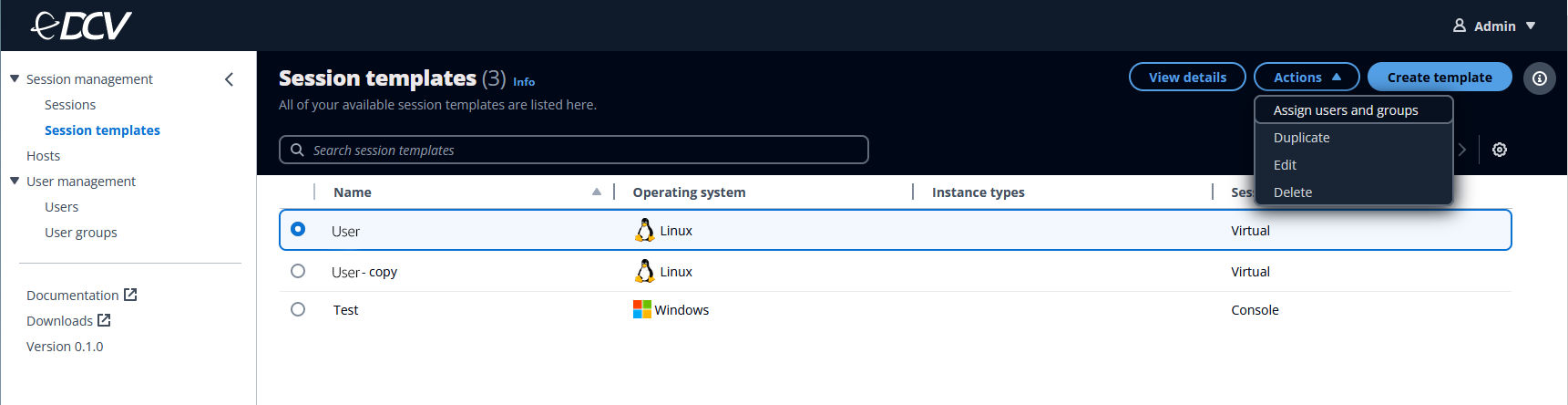Screen dimensions: 1568x405
Task: Open the Admin user menu
Action: (1494, 26)
